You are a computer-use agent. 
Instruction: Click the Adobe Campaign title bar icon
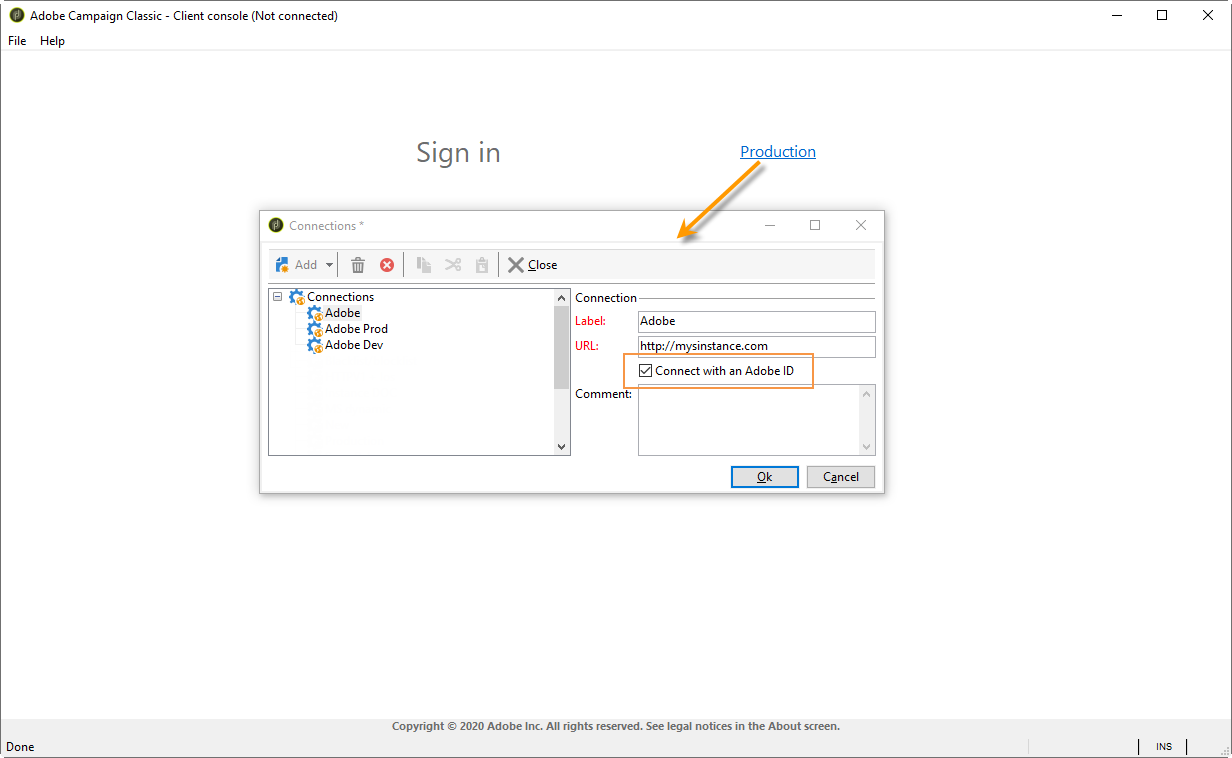pos(17,16)
